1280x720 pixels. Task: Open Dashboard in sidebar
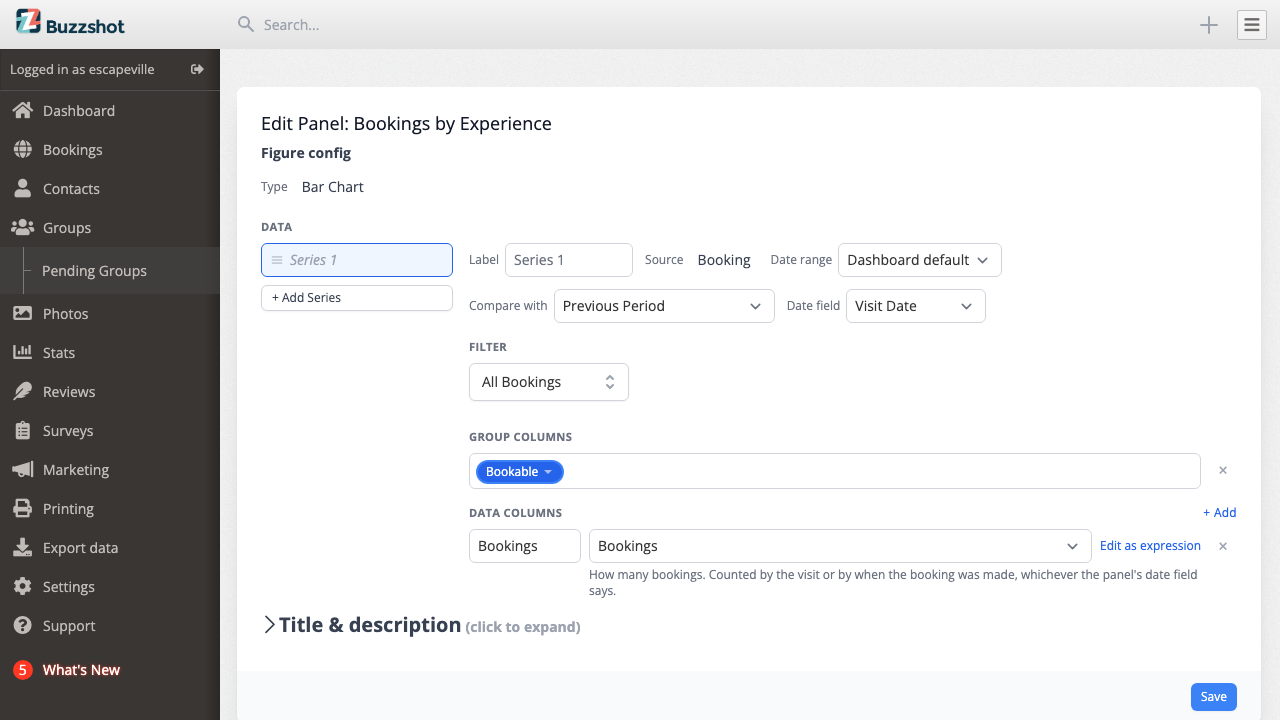point(110,110)
